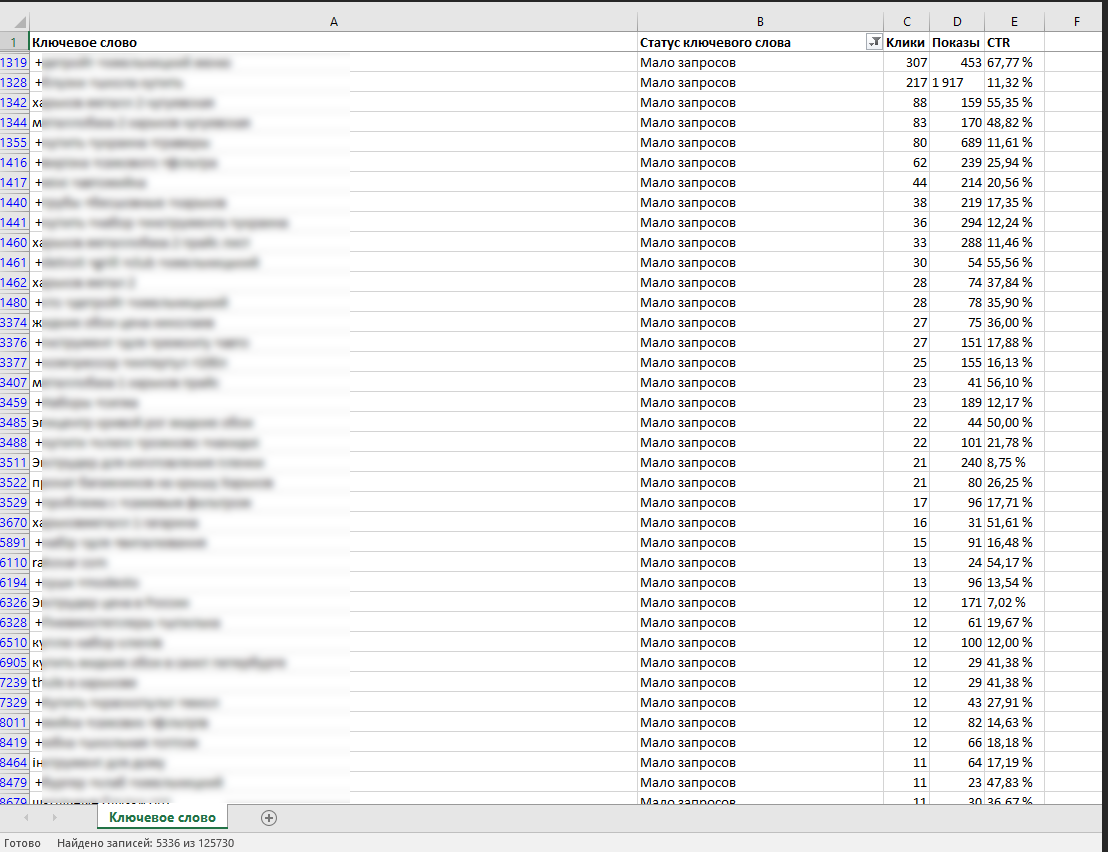The height and width of the screenshot is (852, 1108).
Task: Select column F header
Action: (1075, 21)
